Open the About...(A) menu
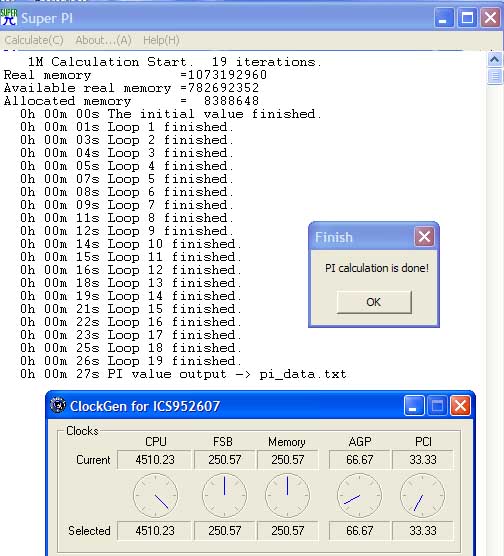Screen dimensions: 504x556 point(103,40)
